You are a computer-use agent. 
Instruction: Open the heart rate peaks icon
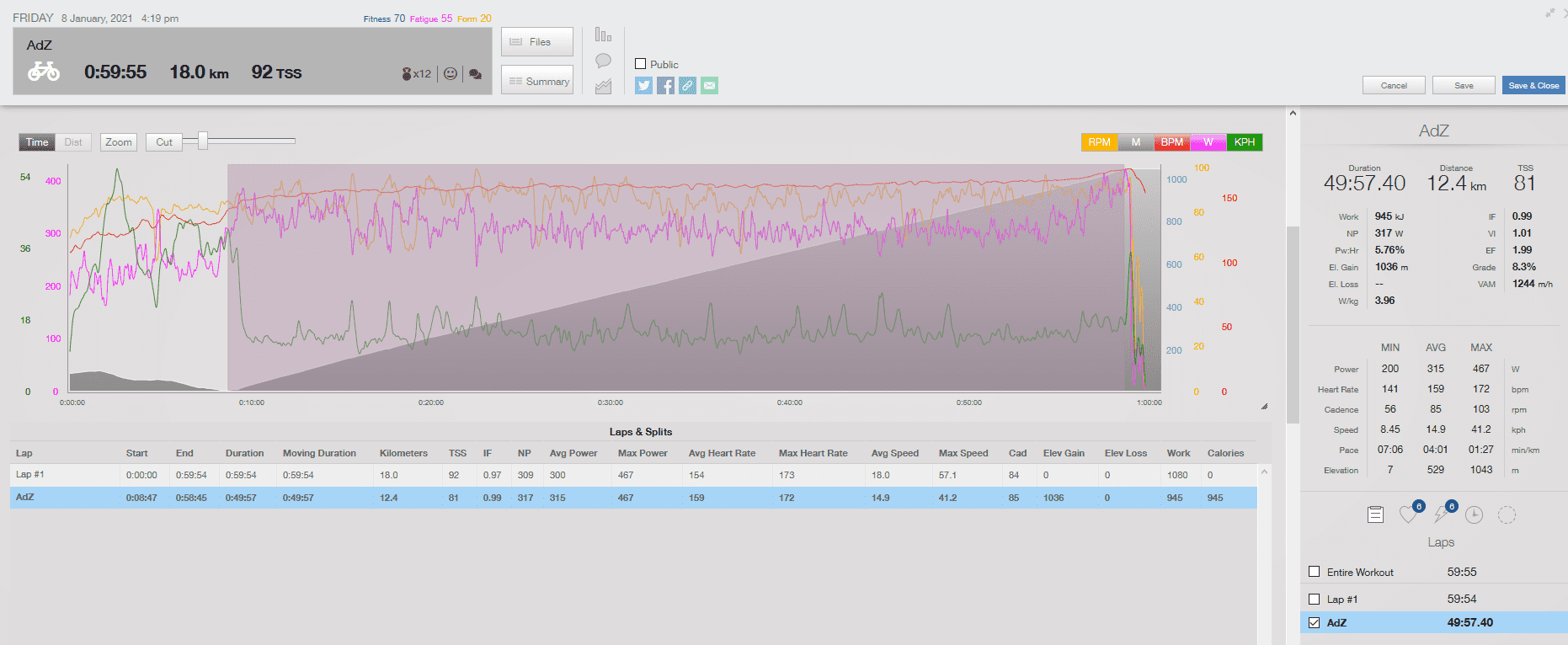[1409, 514]
